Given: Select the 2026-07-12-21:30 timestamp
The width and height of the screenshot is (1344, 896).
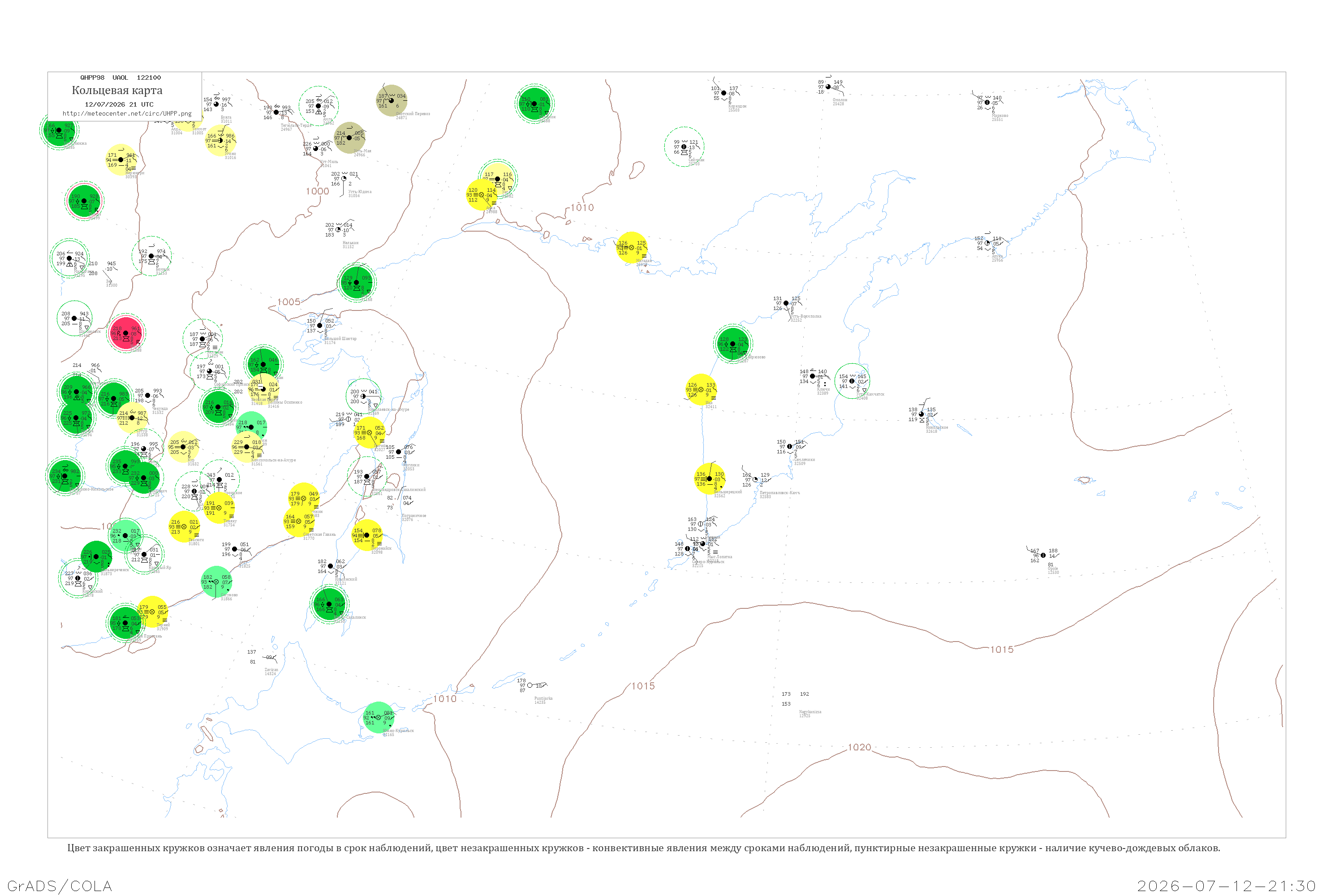Looking at the screenshot, I should click(x=1226, y=886).
